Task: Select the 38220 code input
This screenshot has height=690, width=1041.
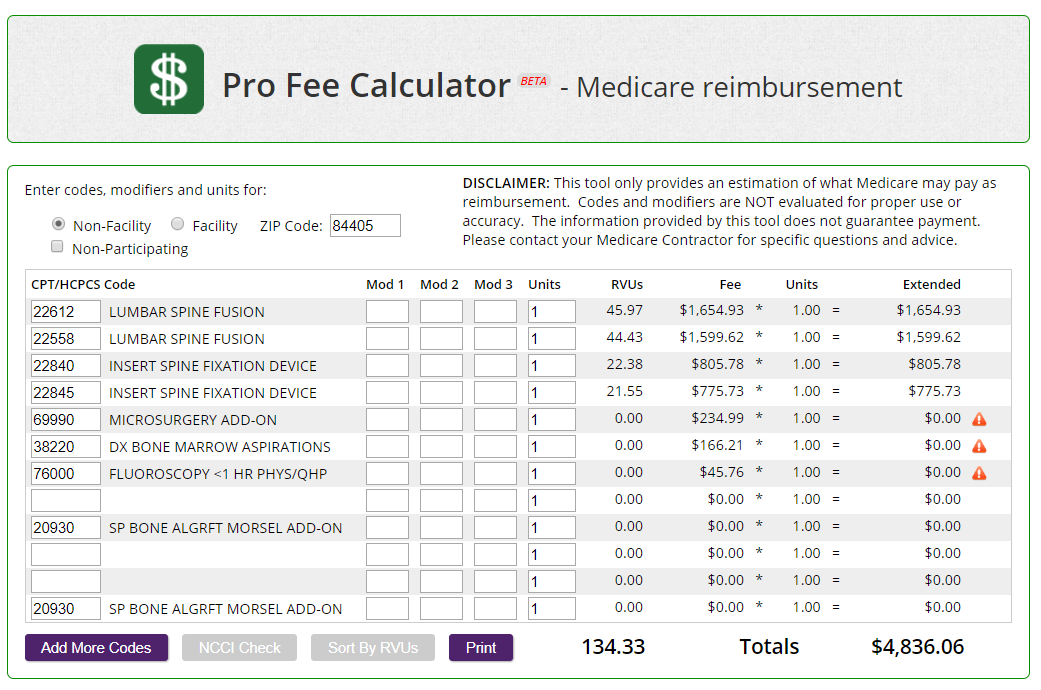Action: (x=66, y=447)
